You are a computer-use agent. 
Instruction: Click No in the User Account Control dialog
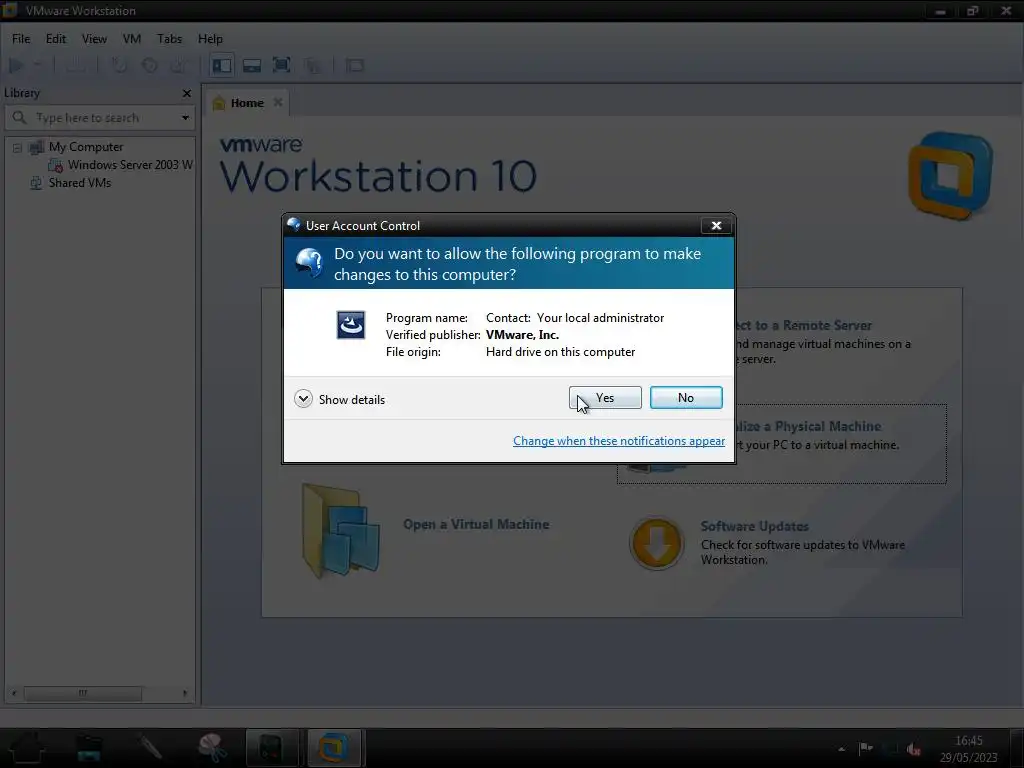click(686, 398)
